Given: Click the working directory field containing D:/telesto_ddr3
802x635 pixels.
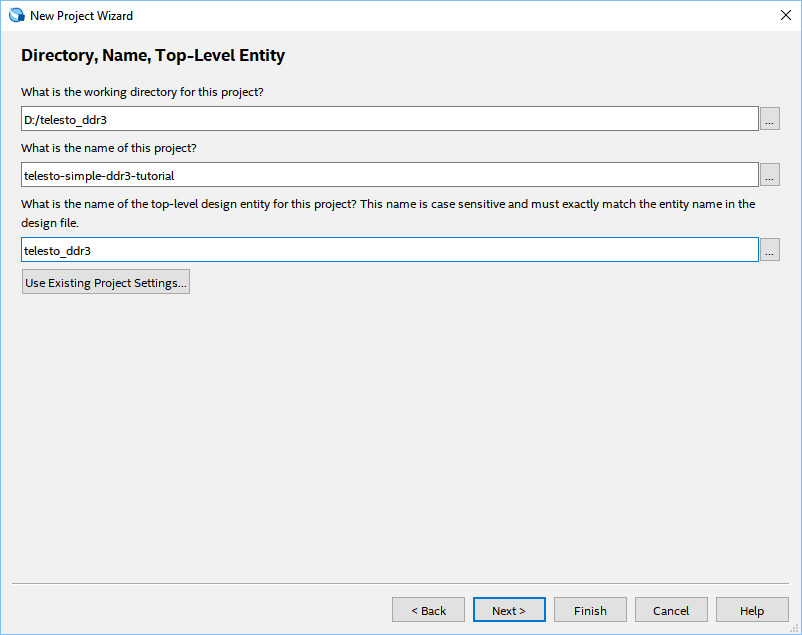Looking at the screenshot, I should 390,119.
